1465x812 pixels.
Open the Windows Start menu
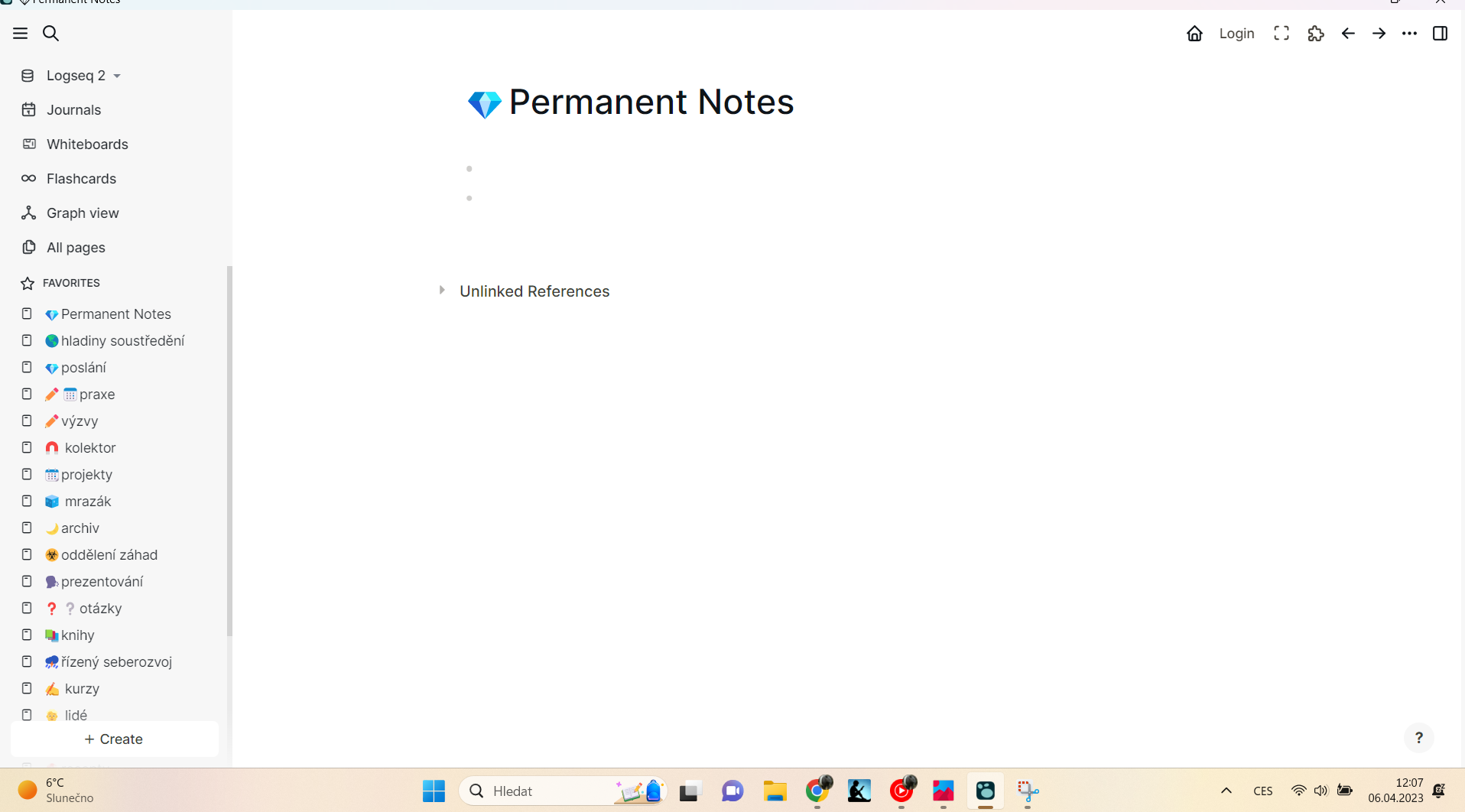434,791
